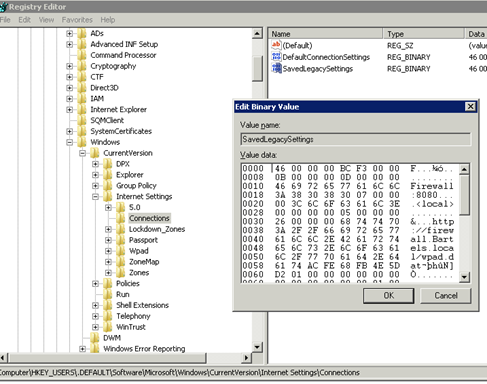Image resolution: width=487 pixels, height=384 pixels.
Task: Expand the Policies key
Action: (95, 284)
